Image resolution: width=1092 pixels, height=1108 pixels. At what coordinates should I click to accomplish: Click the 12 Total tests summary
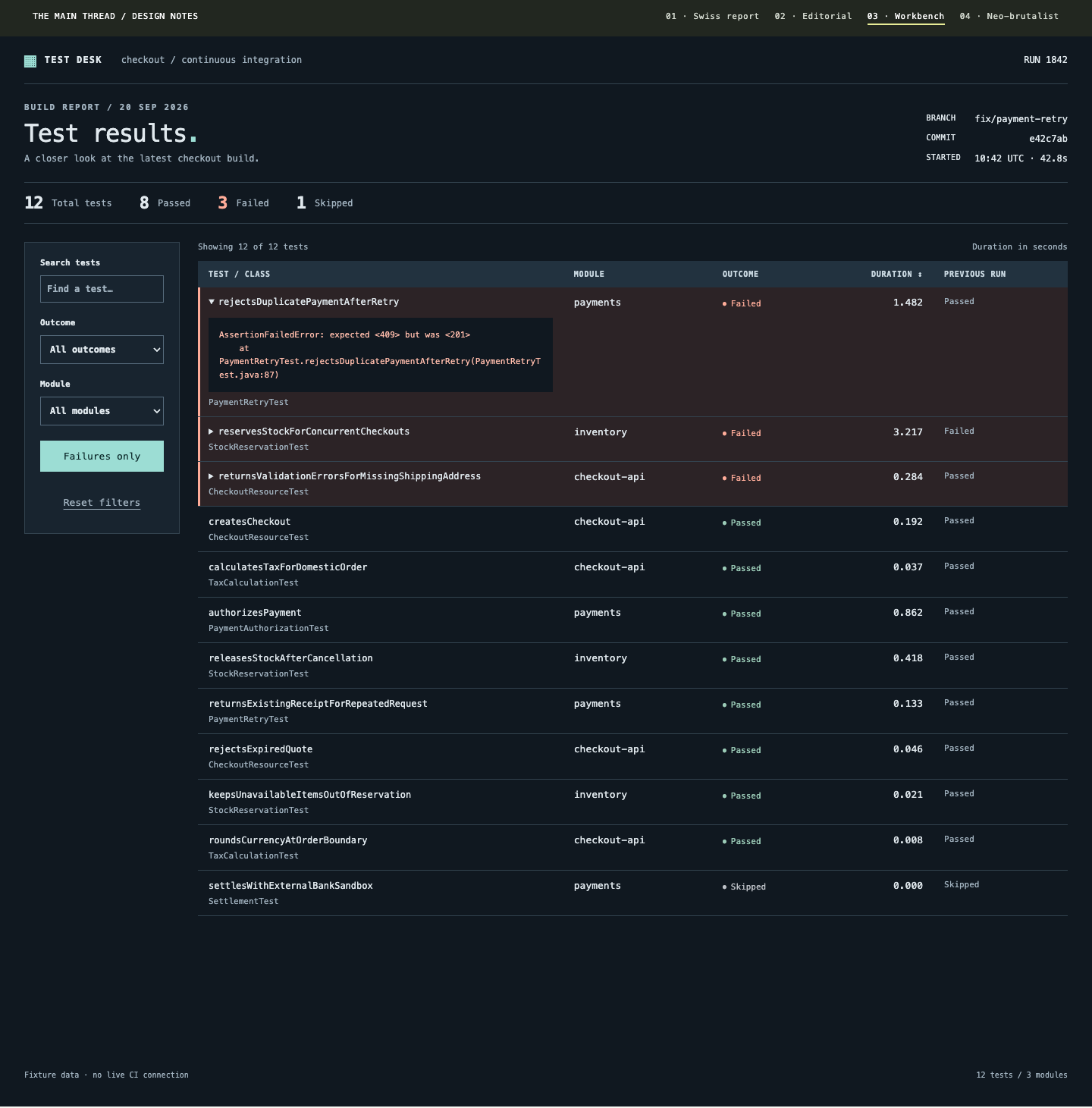(x=68, y=202)
